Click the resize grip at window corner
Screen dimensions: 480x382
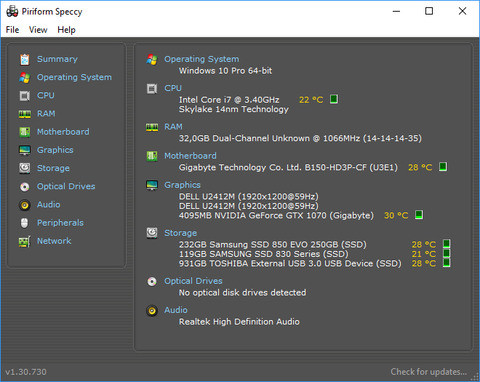point(475,377)
